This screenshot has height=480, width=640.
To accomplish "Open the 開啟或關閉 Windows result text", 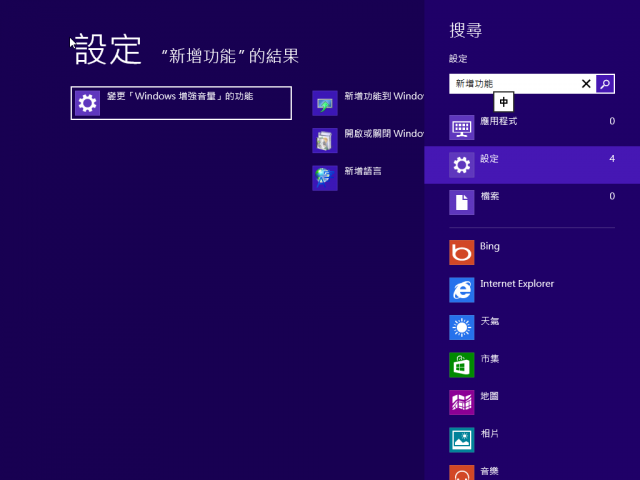I will [384, 133].
